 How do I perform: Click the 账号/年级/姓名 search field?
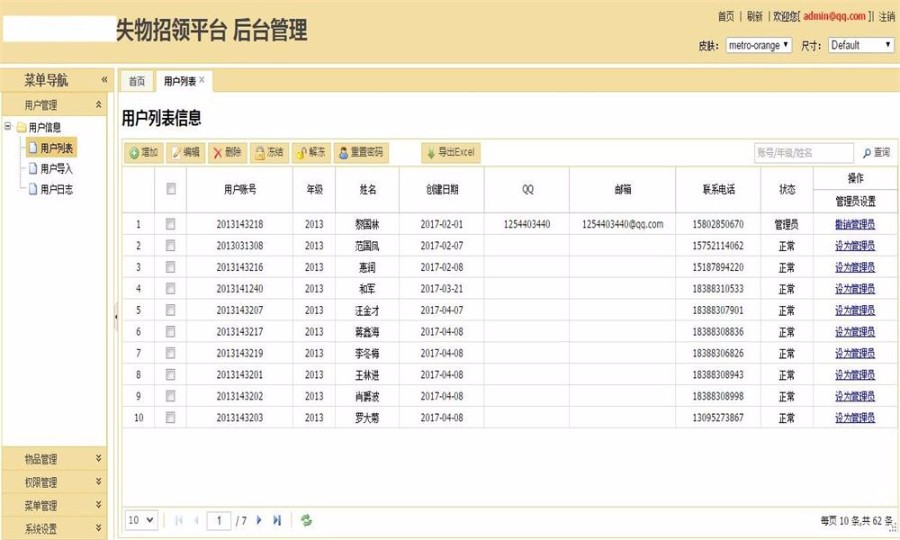pyautogui.click(x=804, y=153)
